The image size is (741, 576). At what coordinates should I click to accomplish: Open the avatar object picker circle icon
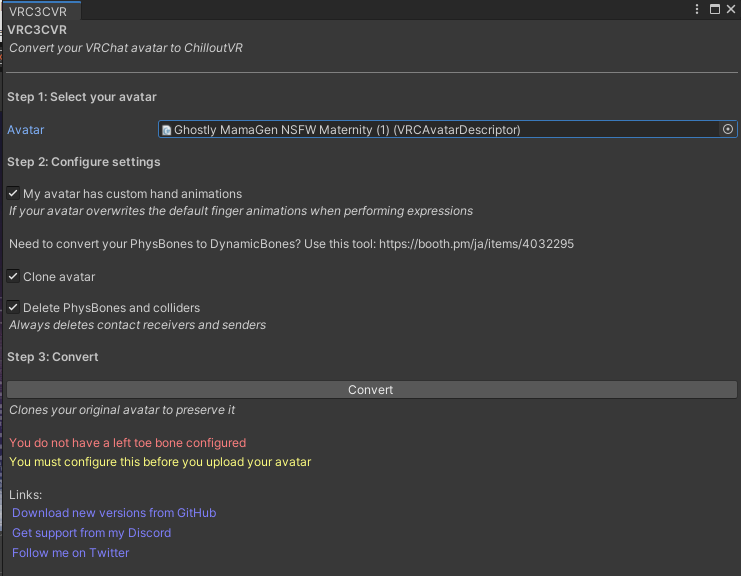pos(728,129)
